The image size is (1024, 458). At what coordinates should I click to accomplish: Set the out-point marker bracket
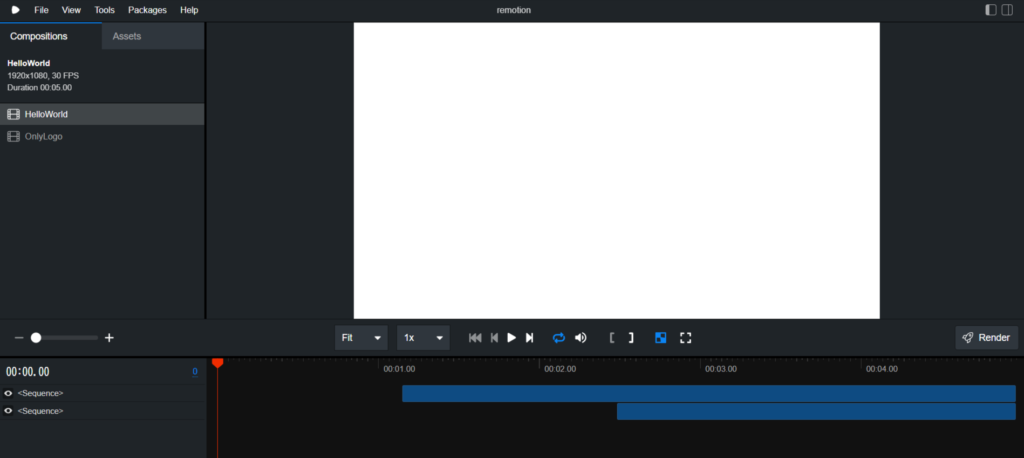coord(631,338)
